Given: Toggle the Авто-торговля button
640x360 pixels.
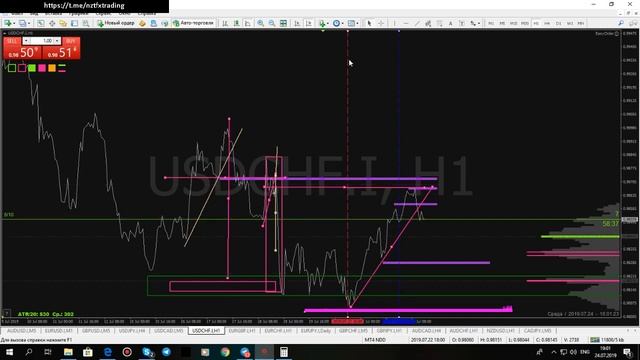Looking at the screenshot, I should [193, 23].
